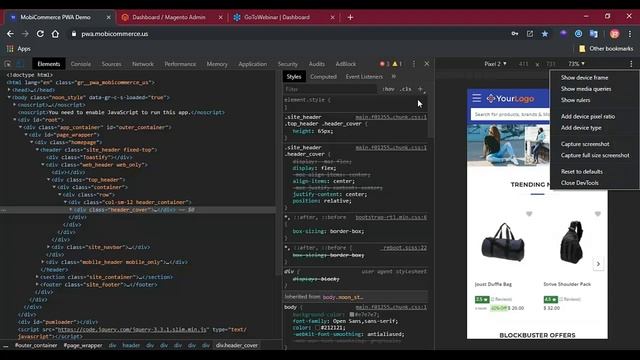Click the browser forward arrow
Image resolution: width=640 pixels, height=360 pixels.
25,34
